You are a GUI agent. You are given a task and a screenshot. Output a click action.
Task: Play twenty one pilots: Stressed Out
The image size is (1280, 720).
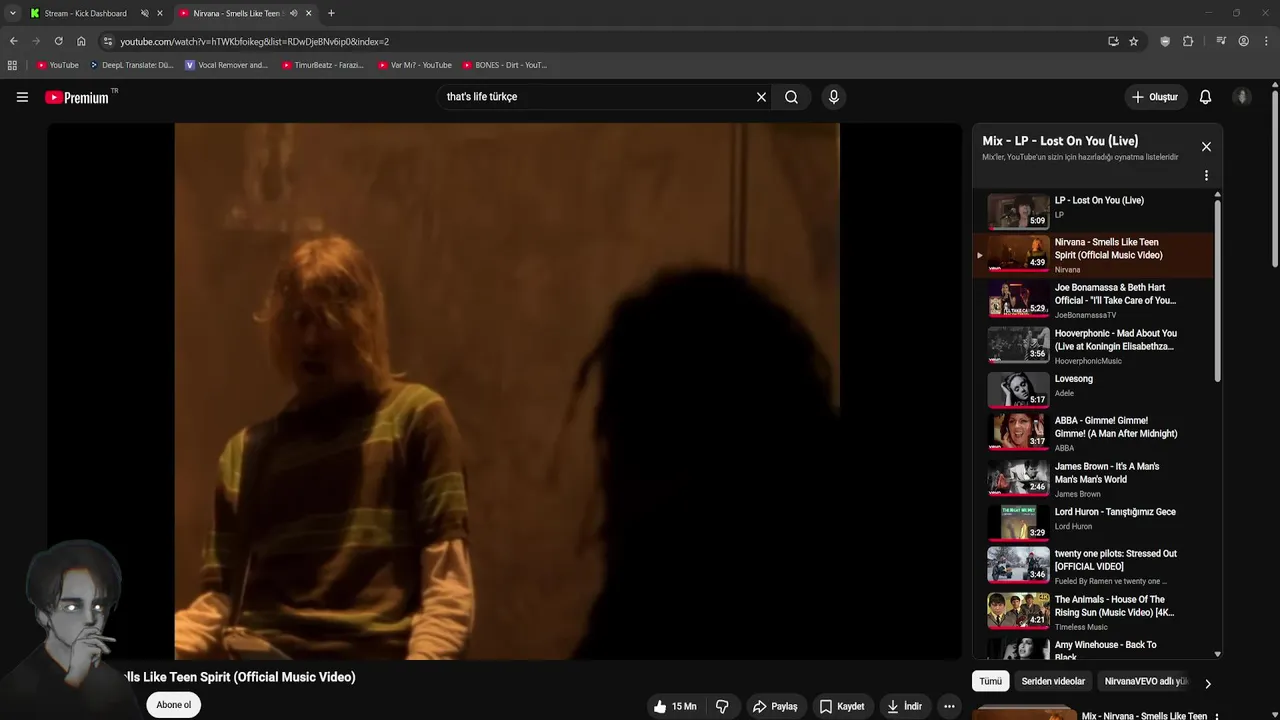(1095, 566)
